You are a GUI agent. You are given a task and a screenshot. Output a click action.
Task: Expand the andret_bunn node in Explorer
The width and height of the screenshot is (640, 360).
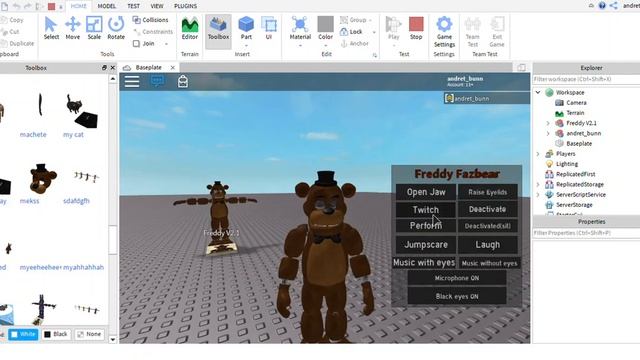(x=548, y=133)
